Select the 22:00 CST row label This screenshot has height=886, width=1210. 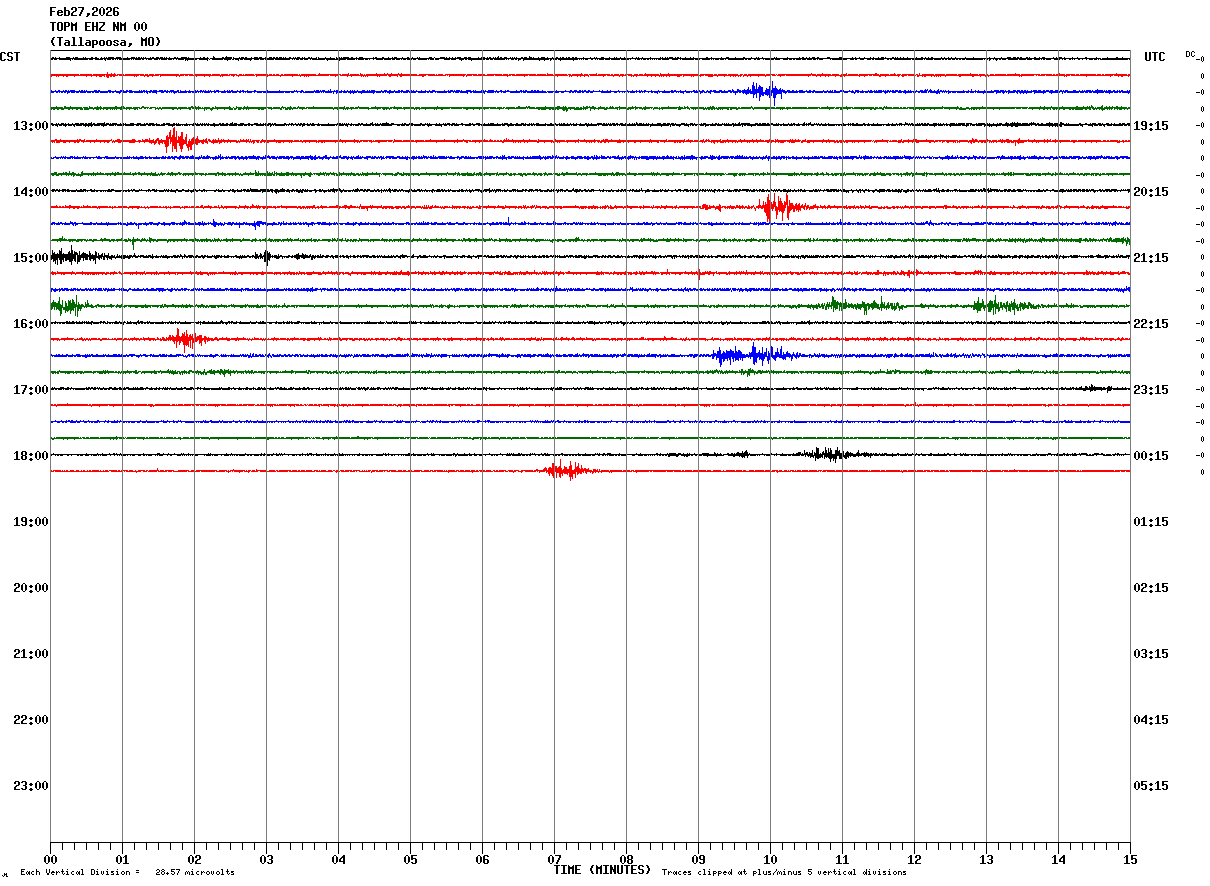31,719
